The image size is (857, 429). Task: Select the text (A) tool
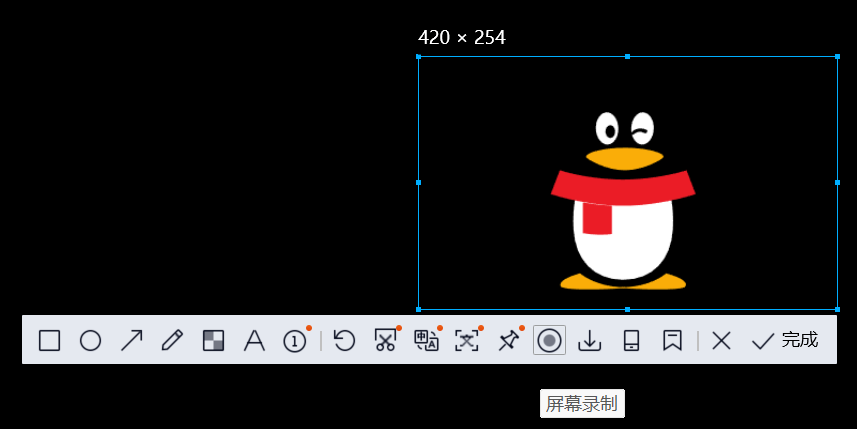(x=254, y=340)
